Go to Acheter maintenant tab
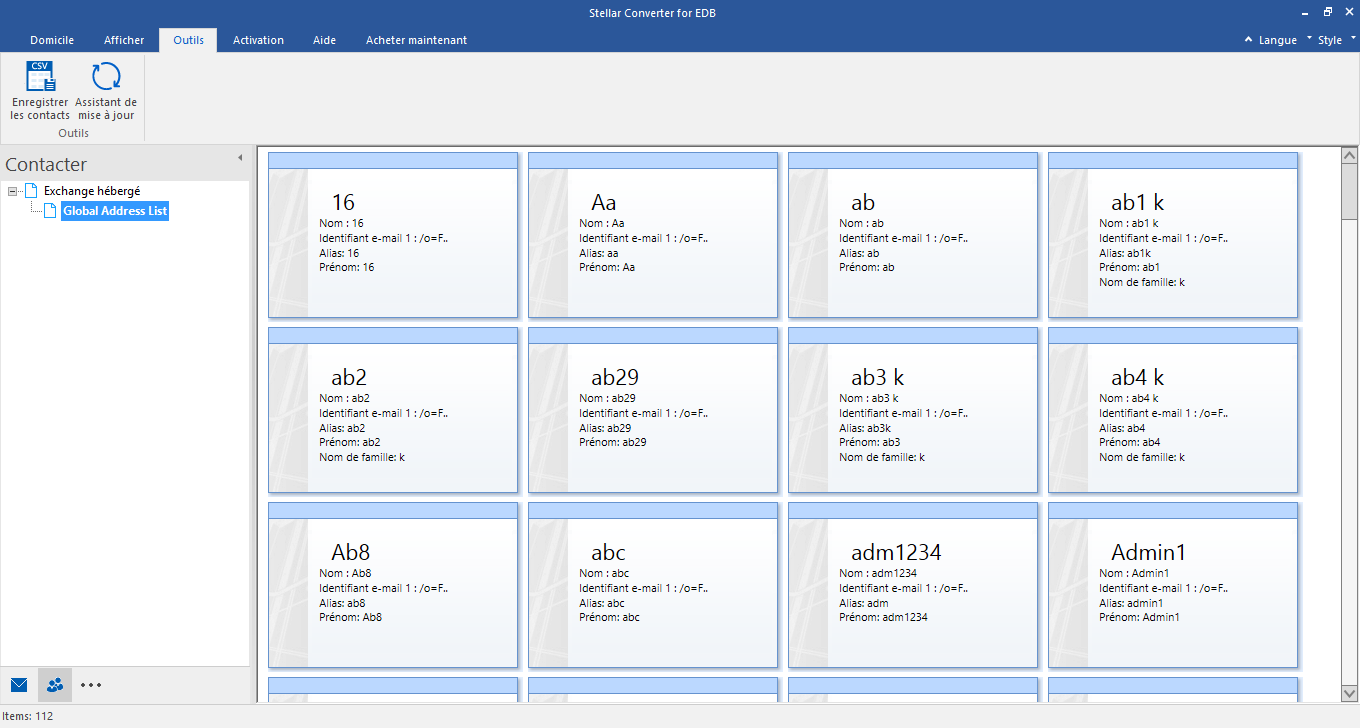1360x728 pixels. click(416, 40)
